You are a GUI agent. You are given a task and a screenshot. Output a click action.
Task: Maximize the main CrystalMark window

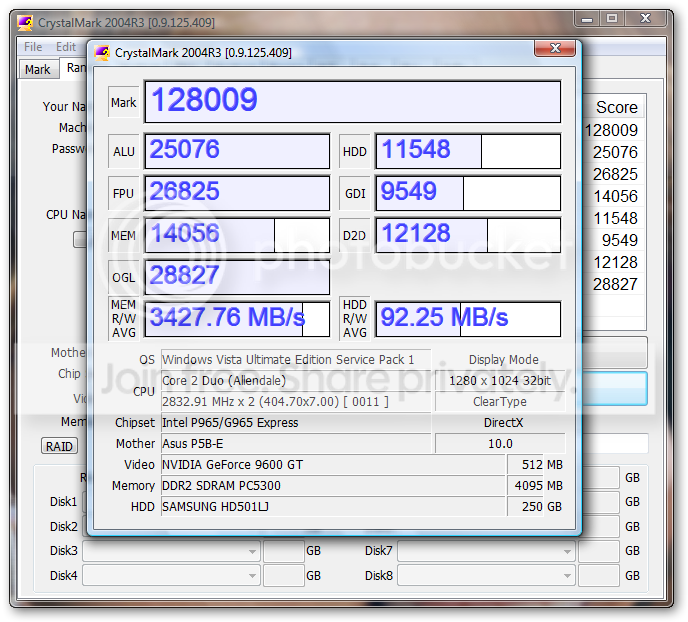tap(612, 19)
